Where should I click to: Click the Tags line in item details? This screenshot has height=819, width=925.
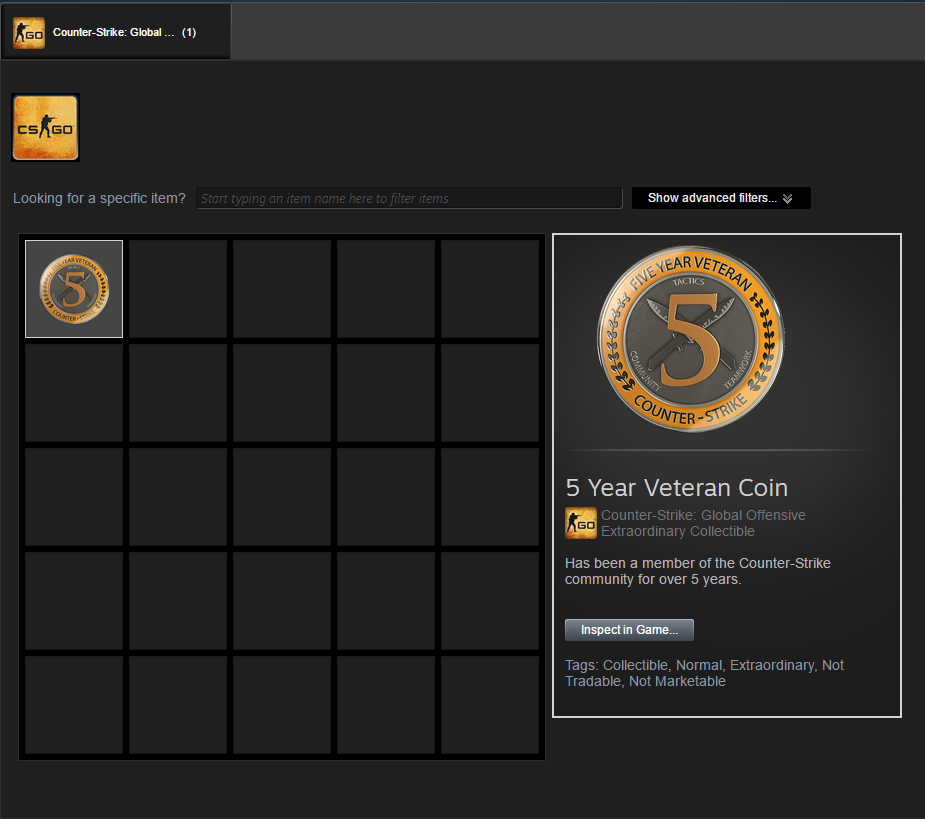[x=704, y=673]
